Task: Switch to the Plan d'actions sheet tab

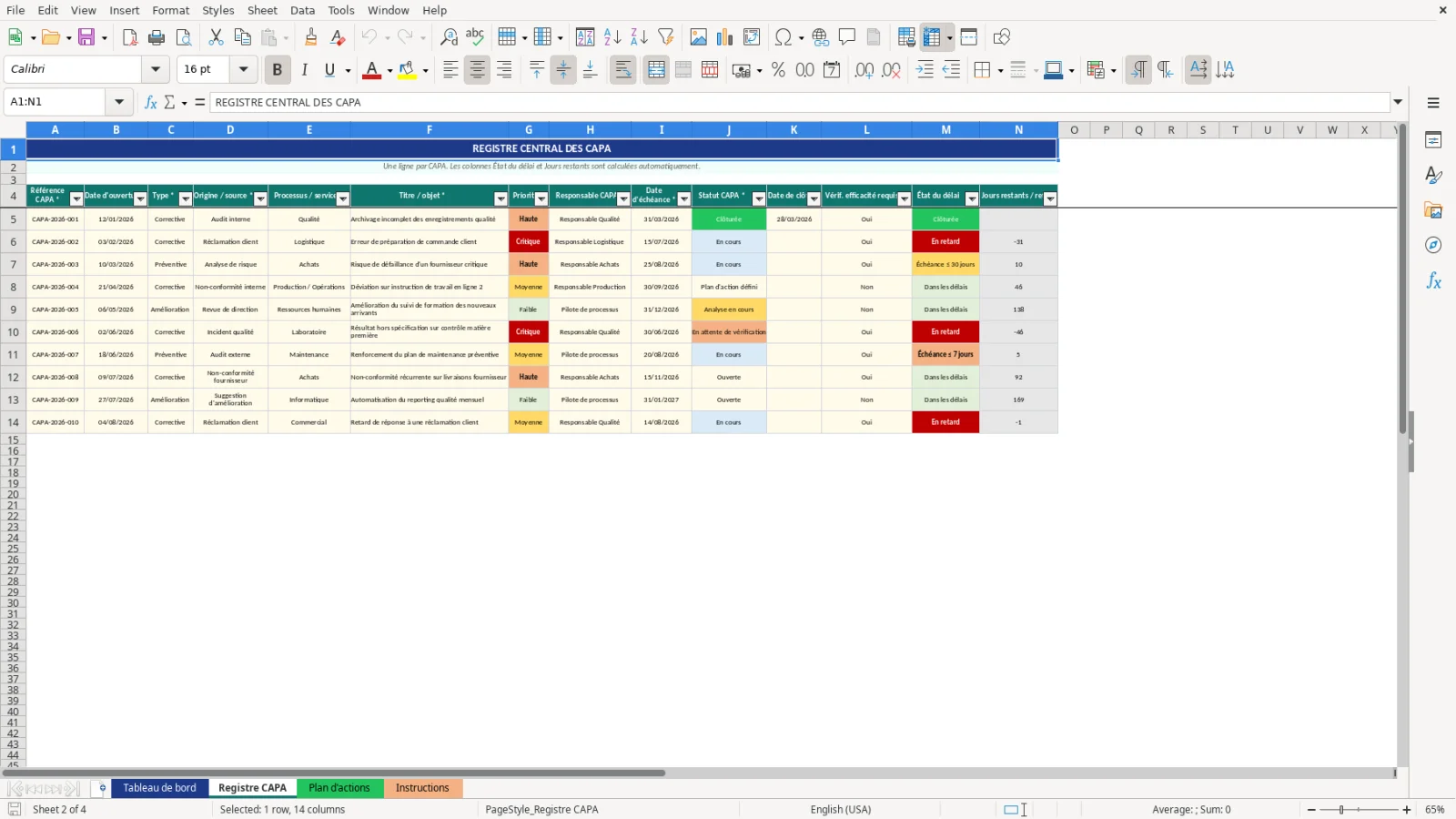Action: (339, 788)
